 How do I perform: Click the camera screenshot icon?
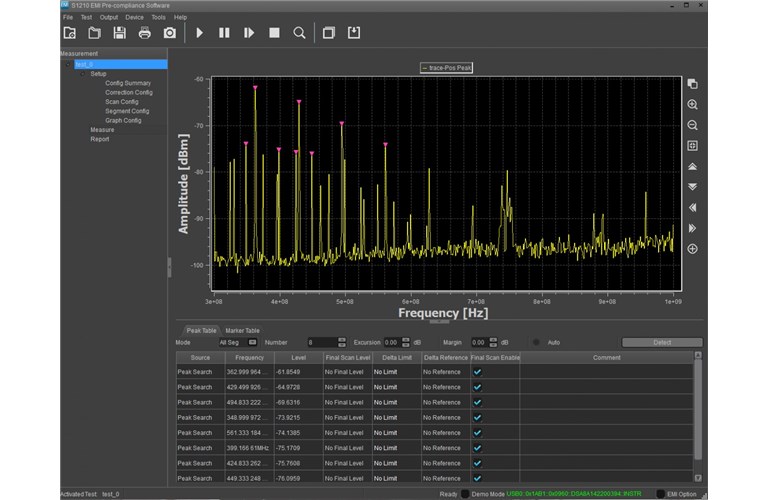(x=170, y=33)
